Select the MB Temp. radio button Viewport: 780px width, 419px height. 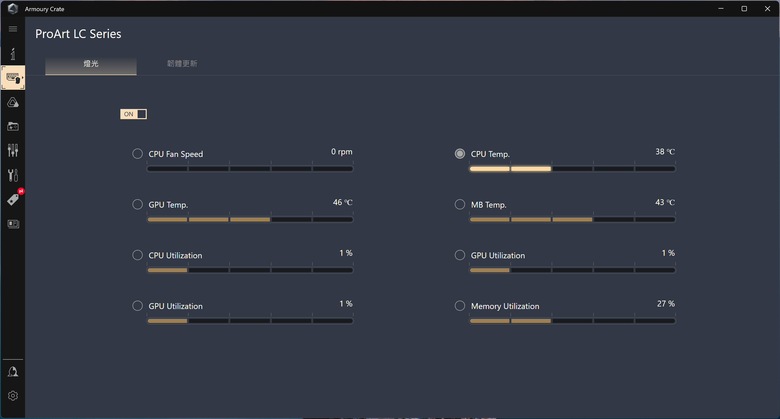tap(460, 205)
